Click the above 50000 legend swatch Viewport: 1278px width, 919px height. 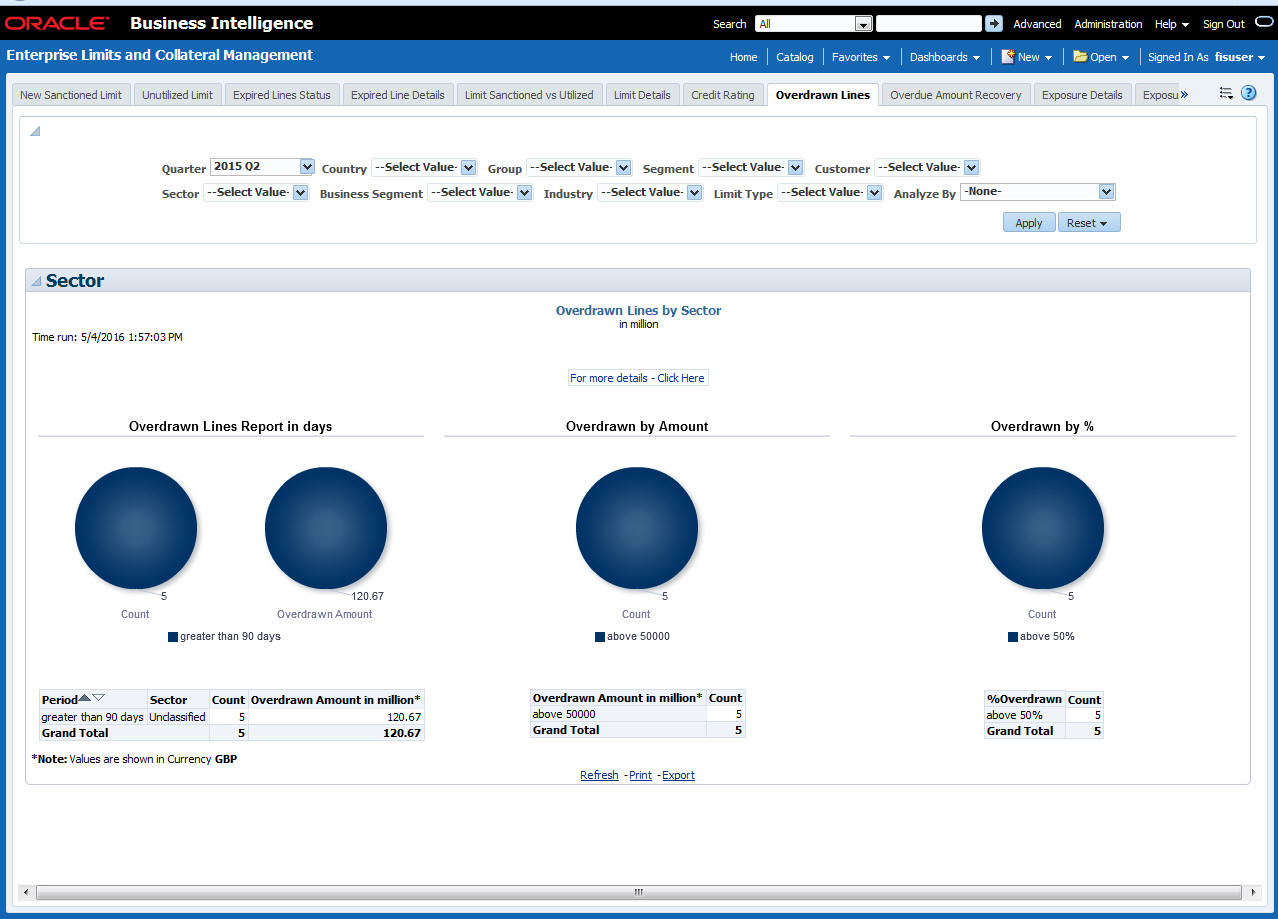(600, 636)
